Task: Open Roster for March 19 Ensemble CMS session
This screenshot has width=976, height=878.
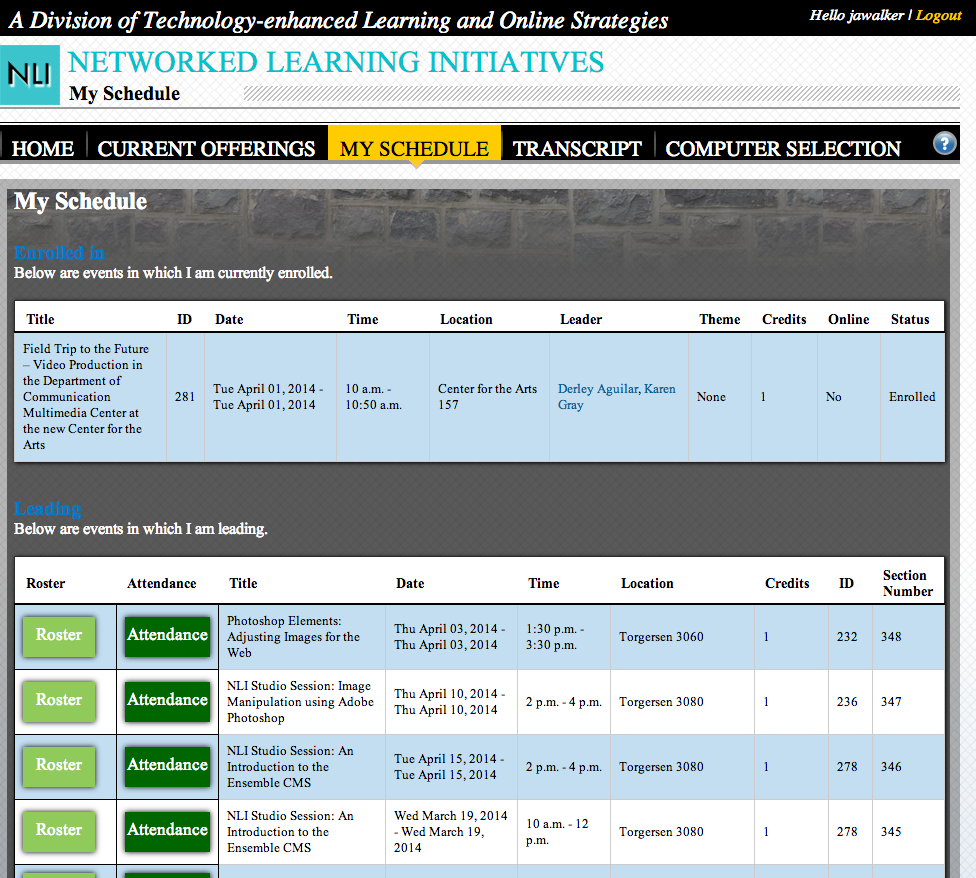Action: pos(59,831)
